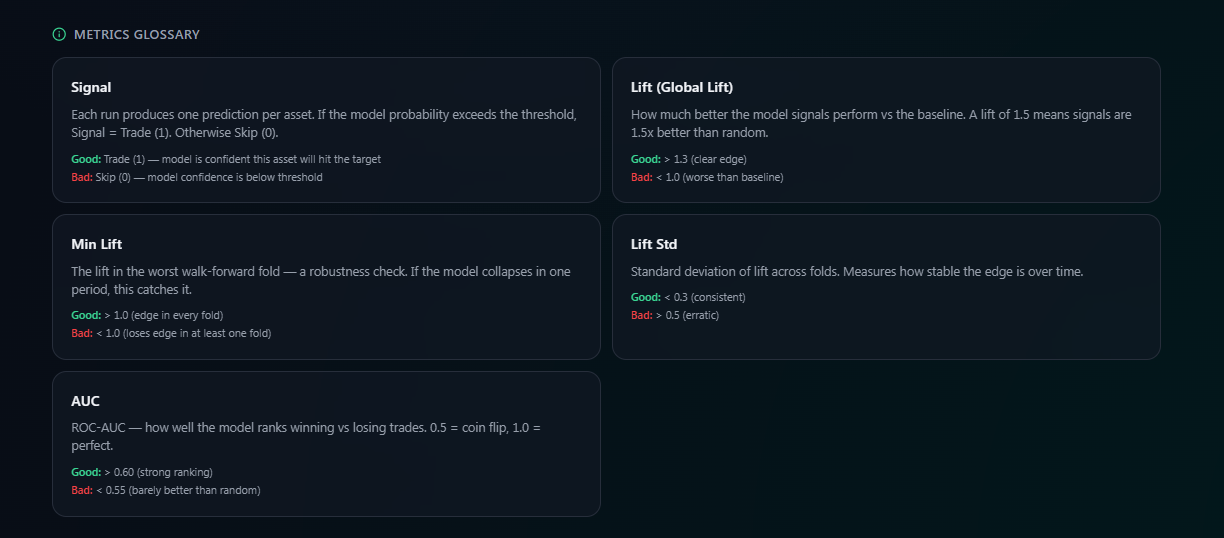This screenshot has width=1224, height=538.
Task: Select the Min Lift card heading
Action: click(97, 244)
